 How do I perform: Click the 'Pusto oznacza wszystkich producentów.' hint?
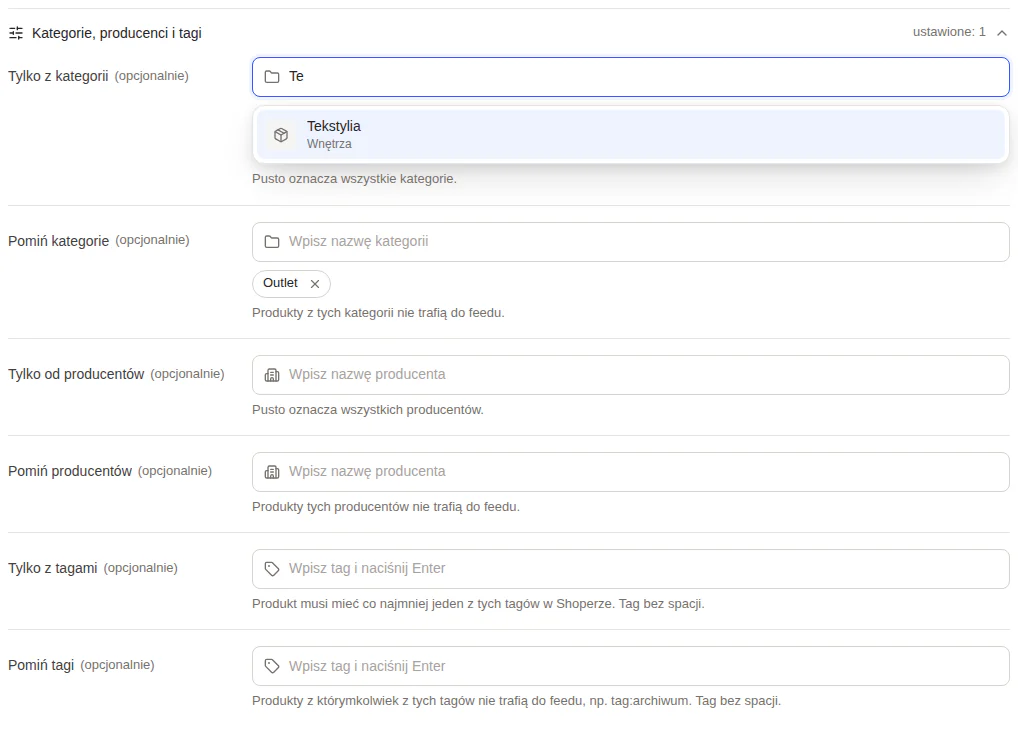tap(367, 410)
